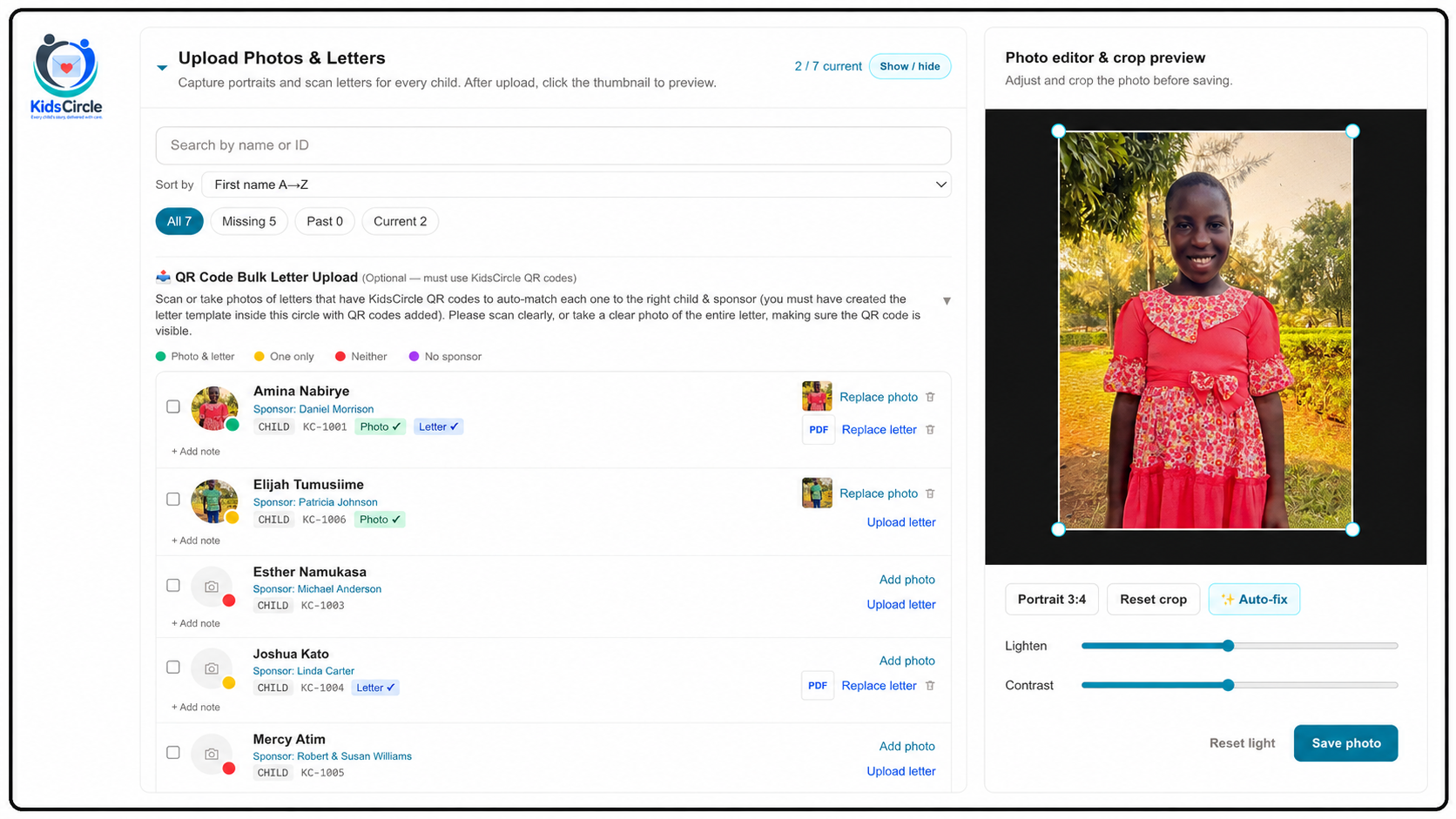Expand the QR Code Bulk Letter Upload section
Screen dimensions: 1456x819
pos(947,301)
